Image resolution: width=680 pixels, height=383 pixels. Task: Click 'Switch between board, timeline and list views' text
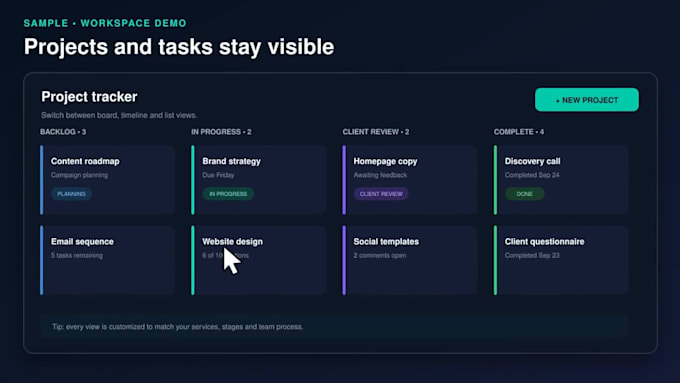119,115
